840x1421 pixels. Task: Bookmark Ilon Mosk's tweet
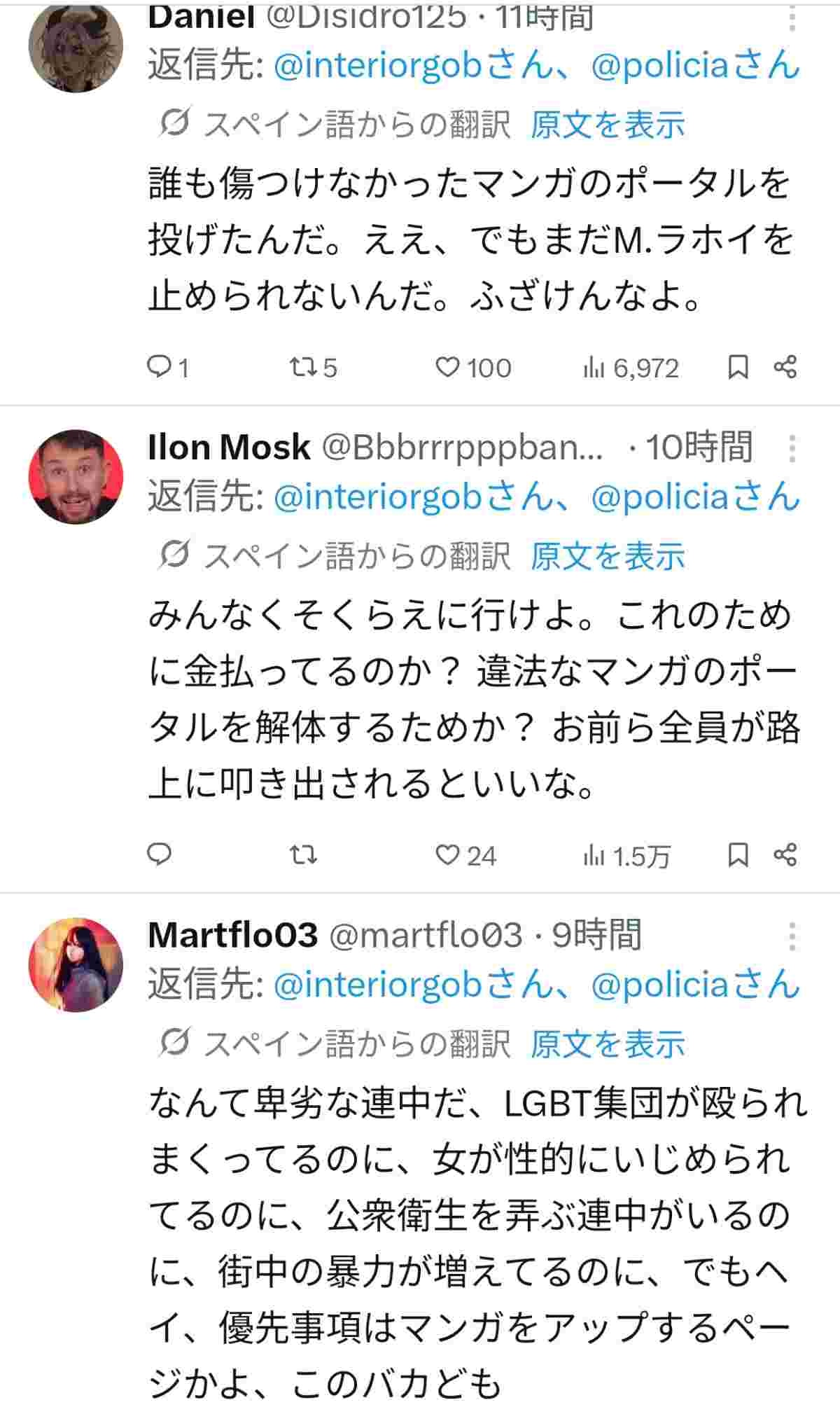(738, 854)
